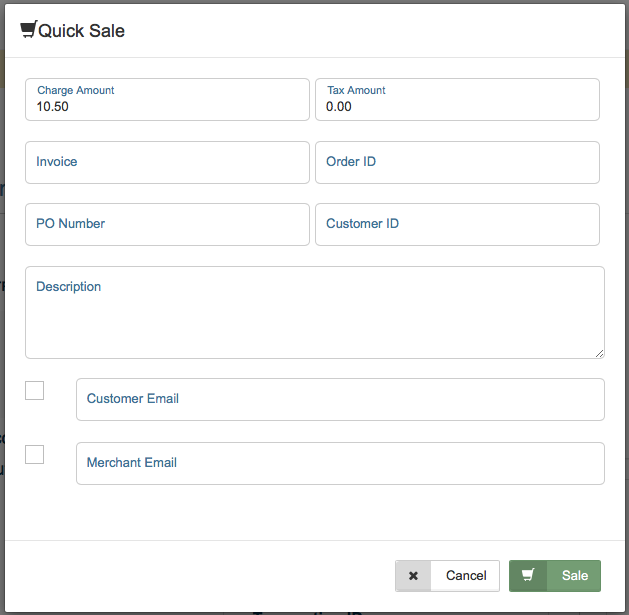Select the PO Number text box
This screenshot has width=629, height=615.
(167, 224)
